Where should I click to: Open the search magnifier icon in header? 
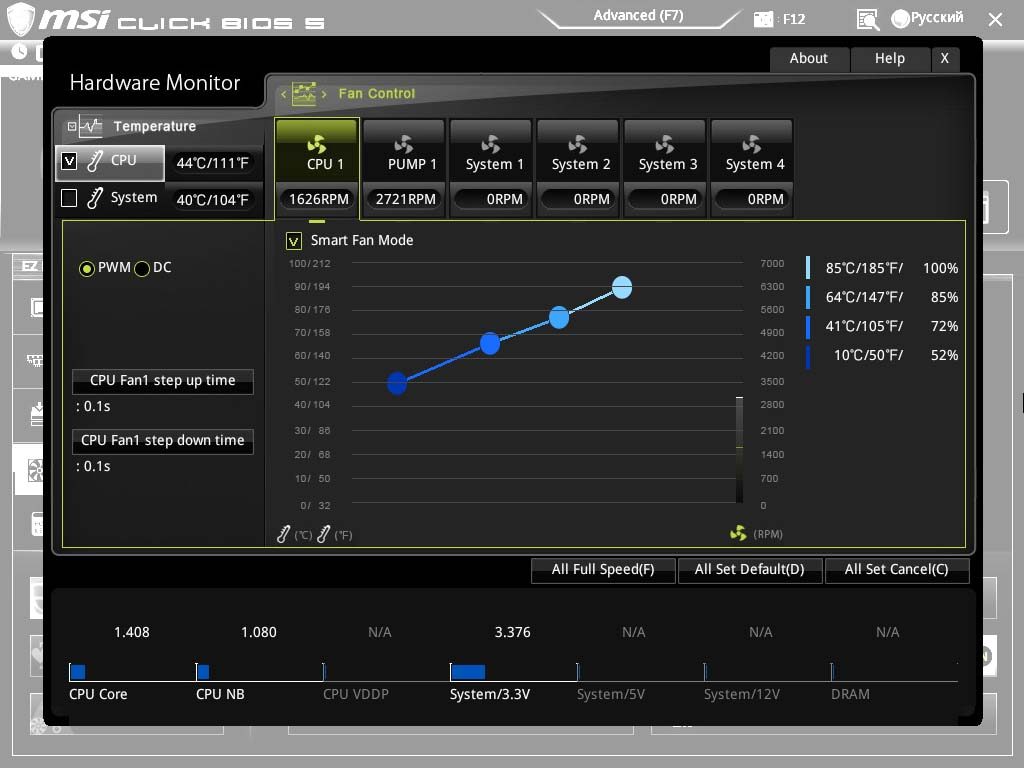(x=867, y=20)
